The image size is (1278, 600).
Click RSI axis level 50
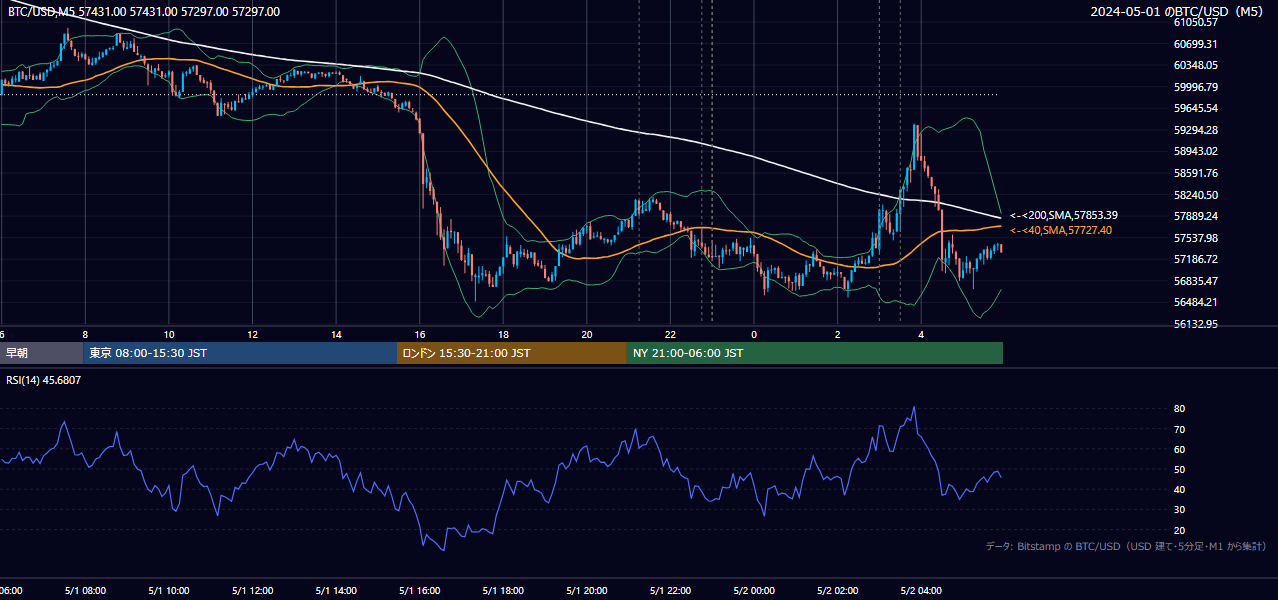(x=1180, y=470)
